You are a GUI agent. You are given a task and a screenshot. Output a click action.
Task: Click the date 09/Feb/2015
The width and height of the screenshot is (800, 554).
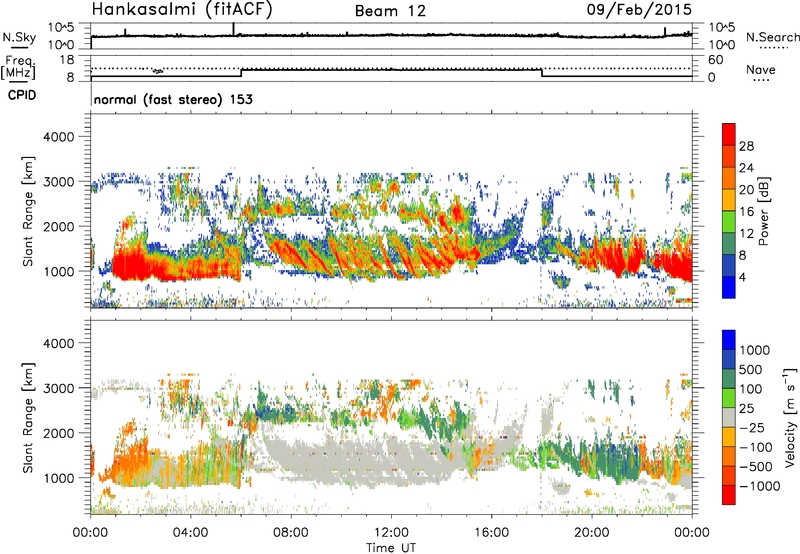pyautogui.click(x=639, y=10)
